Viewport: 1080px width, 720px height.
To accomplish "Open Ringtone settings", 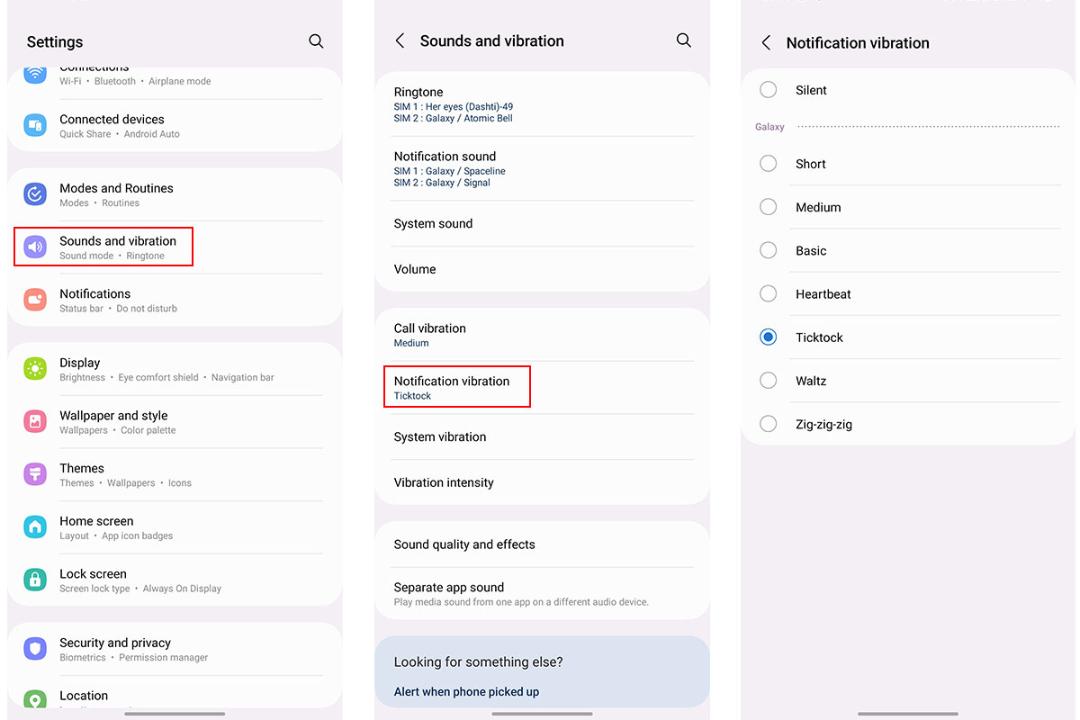I will tap(542, 105).
